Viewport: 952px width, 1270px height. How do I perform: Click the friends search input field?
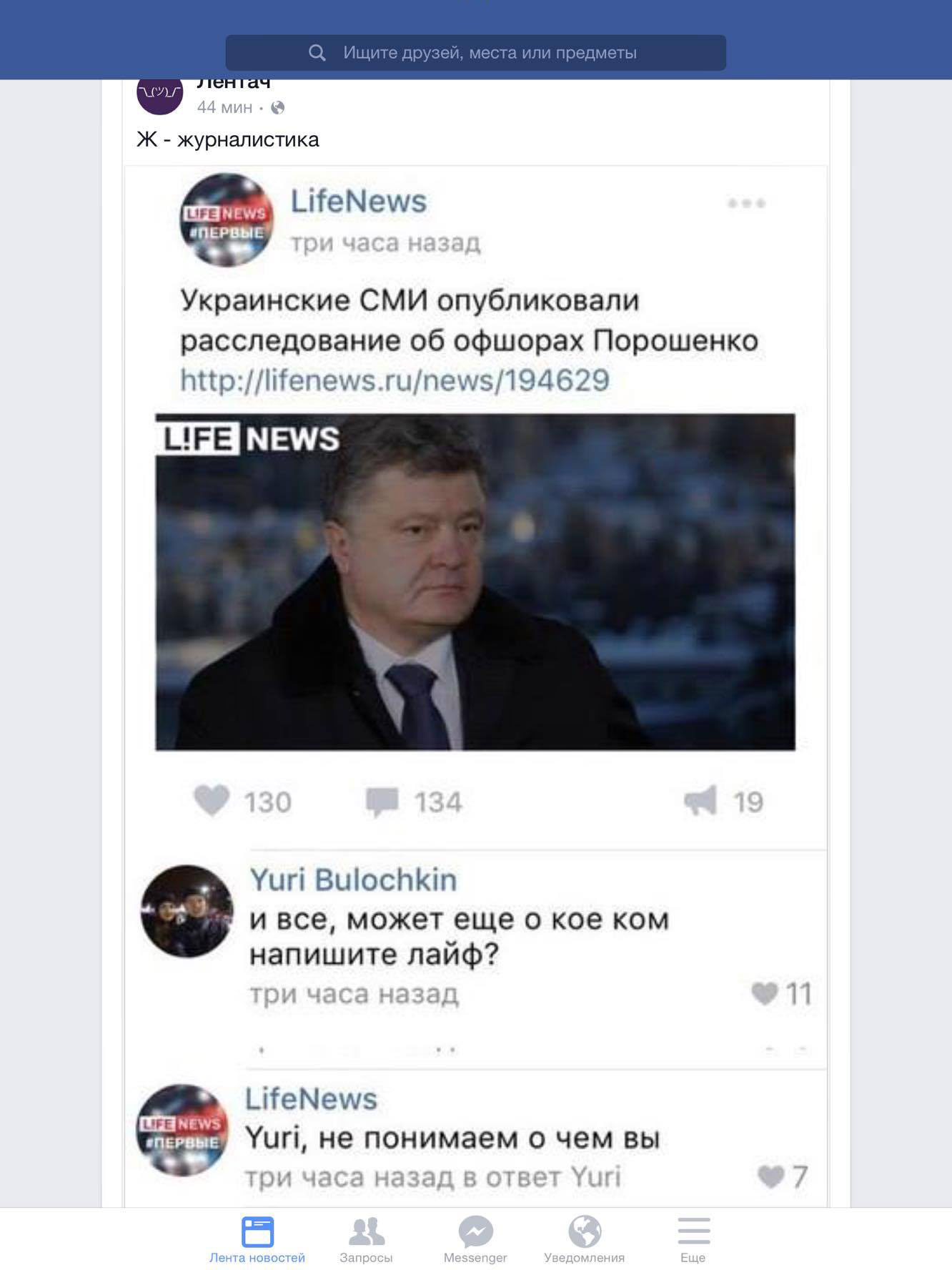point(476,53)
